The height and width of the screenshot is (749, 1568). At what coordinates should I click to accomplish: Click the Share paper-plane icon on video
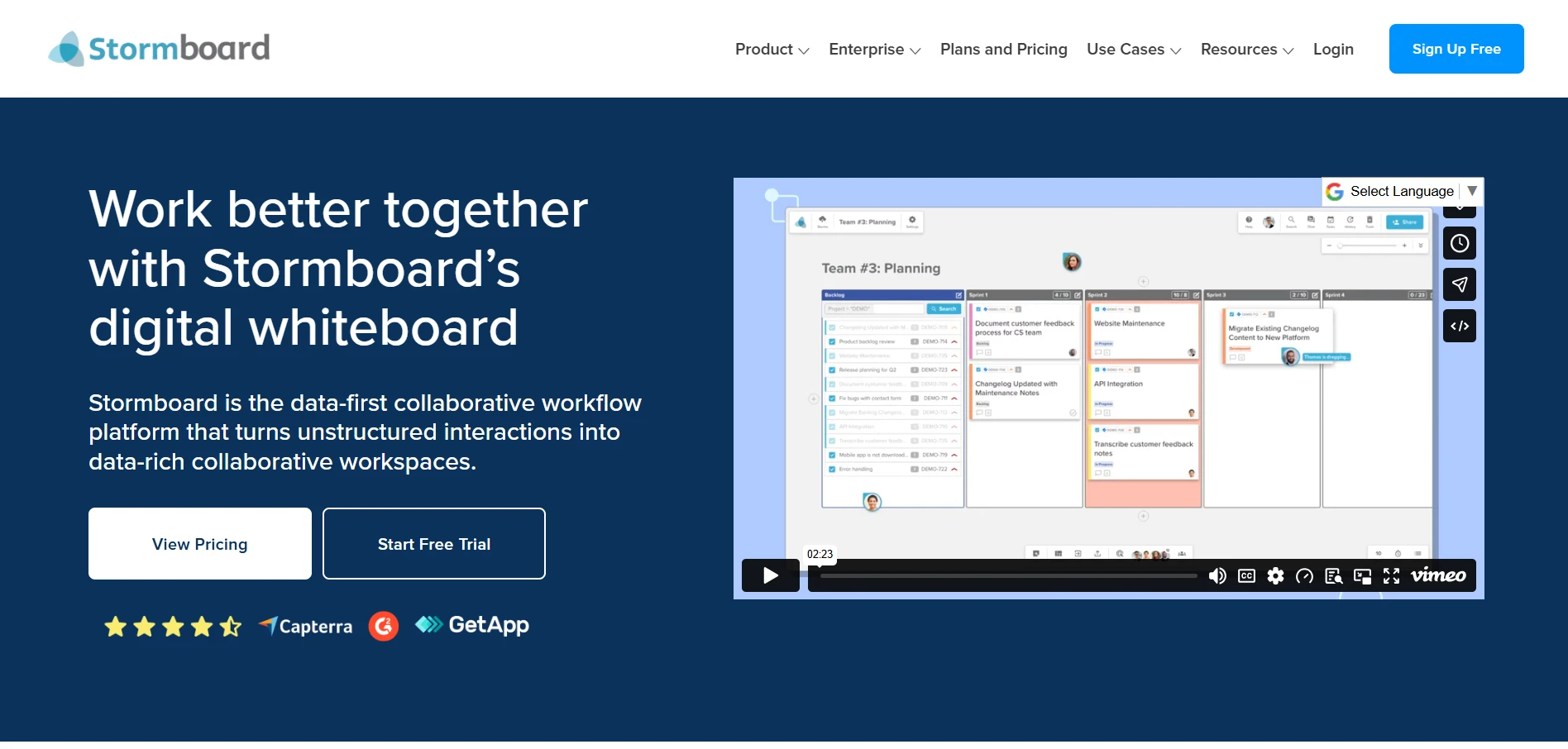click(x=1460, y=284)
